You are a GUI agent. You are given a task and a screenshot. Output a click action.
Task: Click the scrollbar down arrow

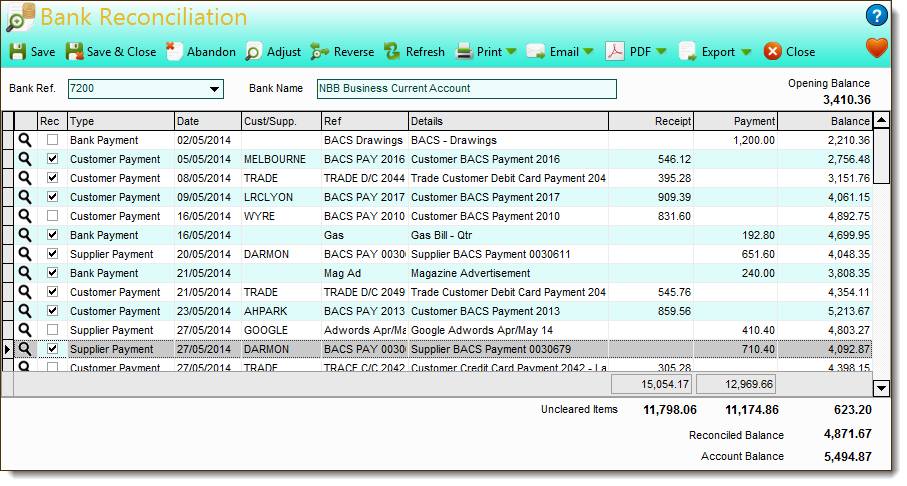[x=881, y=388]
